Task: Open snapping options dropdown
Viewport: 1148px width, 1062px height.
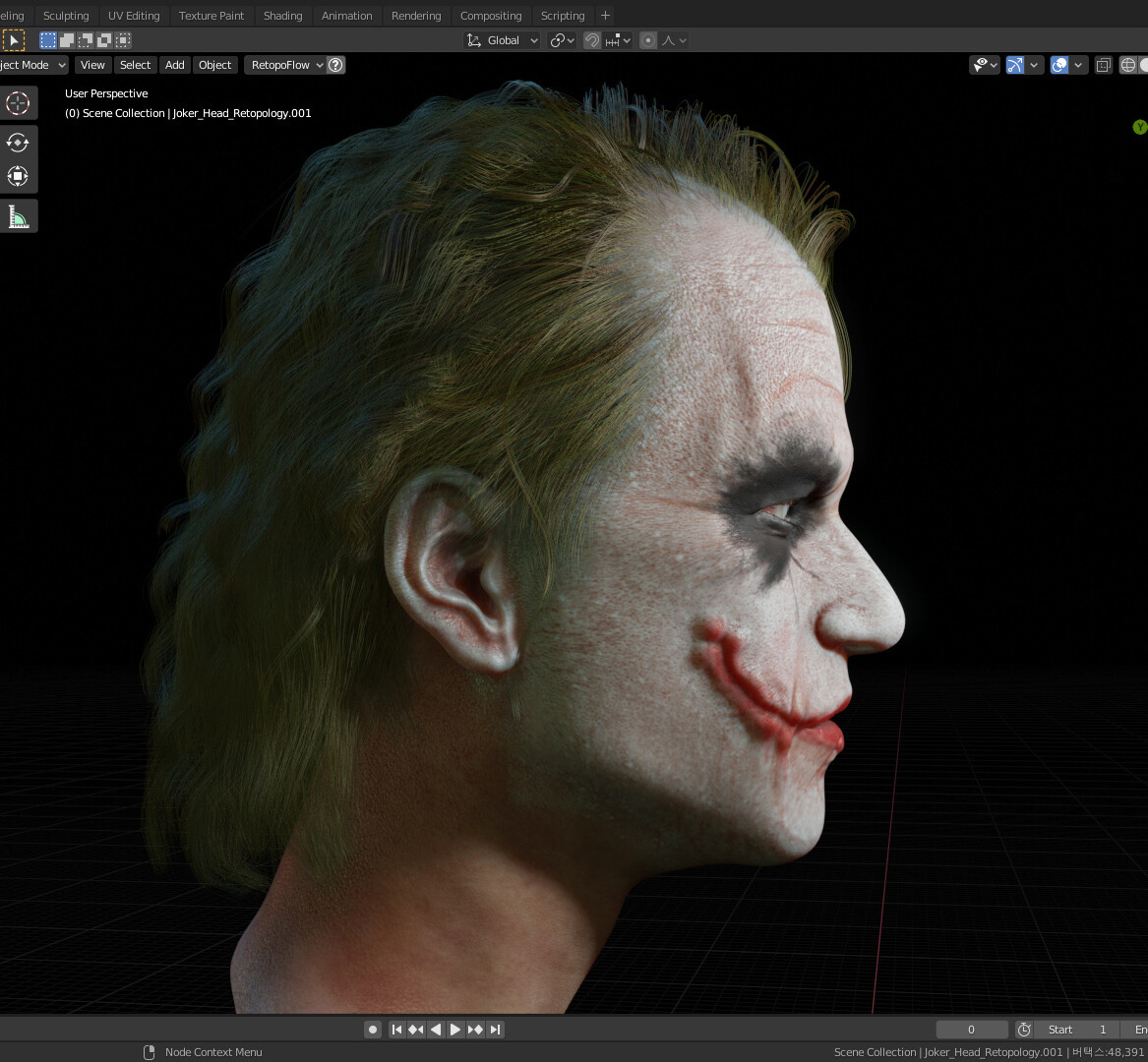Action: click(619, 40)
